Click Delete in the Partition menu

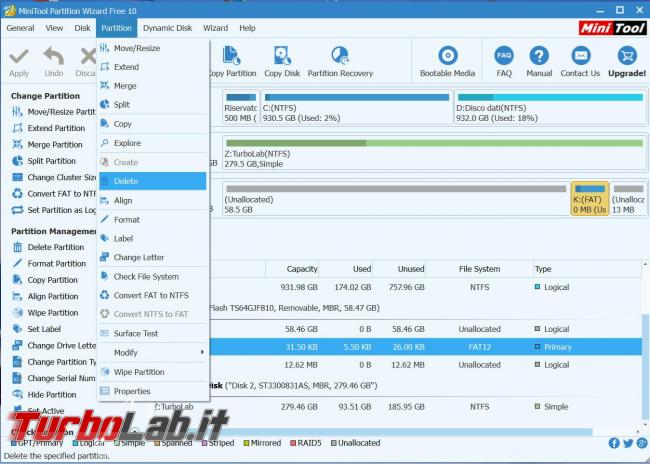(153, 181)
